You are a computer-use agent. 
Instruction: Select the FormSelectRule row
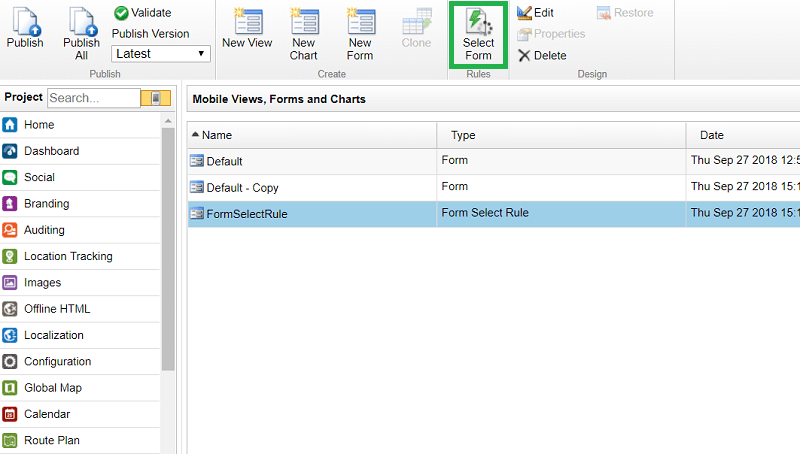493,214
